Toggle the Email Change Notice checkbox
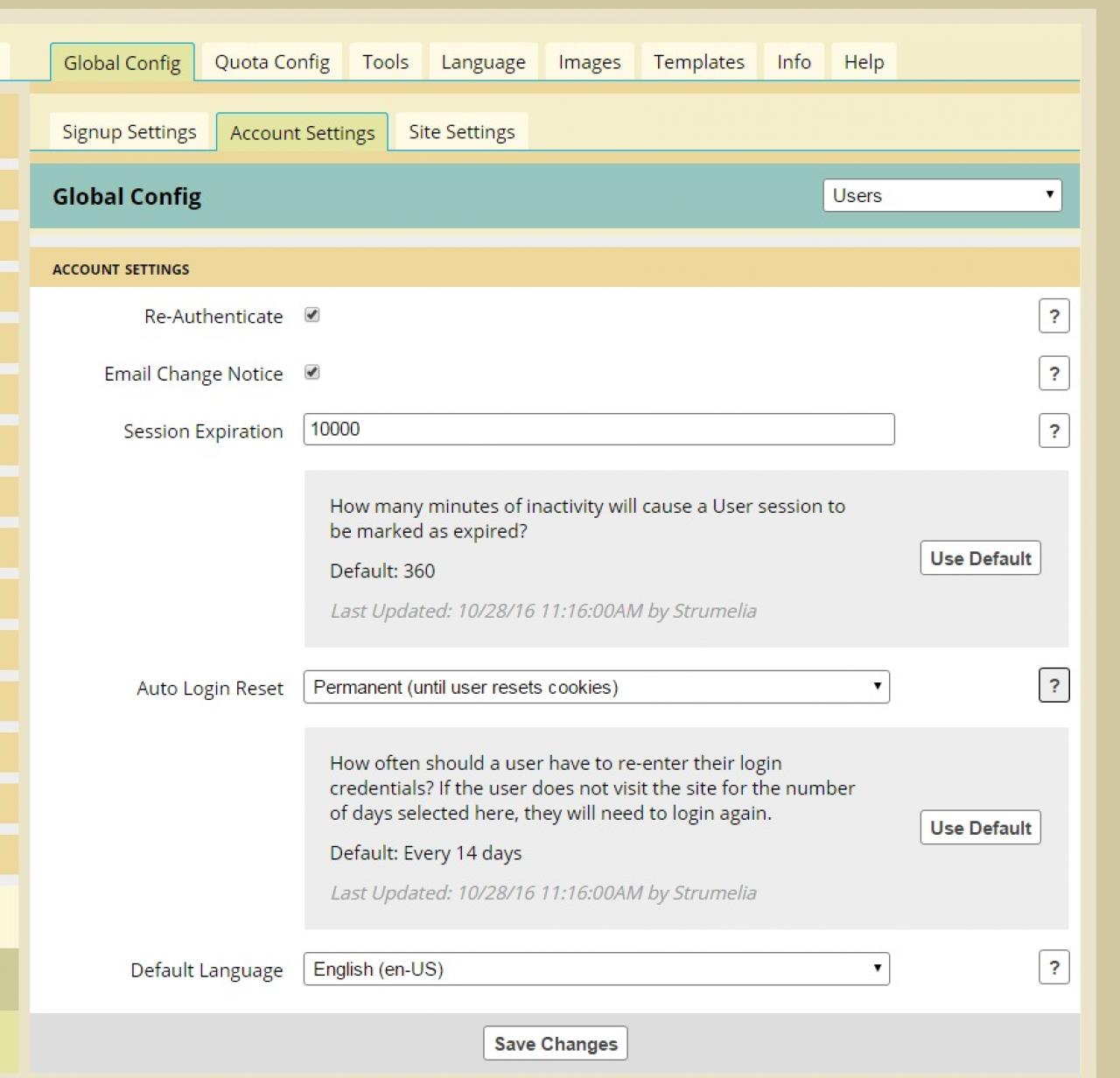 point(312,373)
